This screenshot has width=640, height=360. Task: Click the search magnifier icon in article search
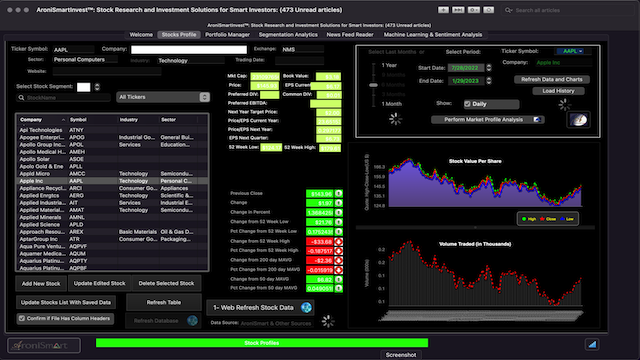coord(509,10)
